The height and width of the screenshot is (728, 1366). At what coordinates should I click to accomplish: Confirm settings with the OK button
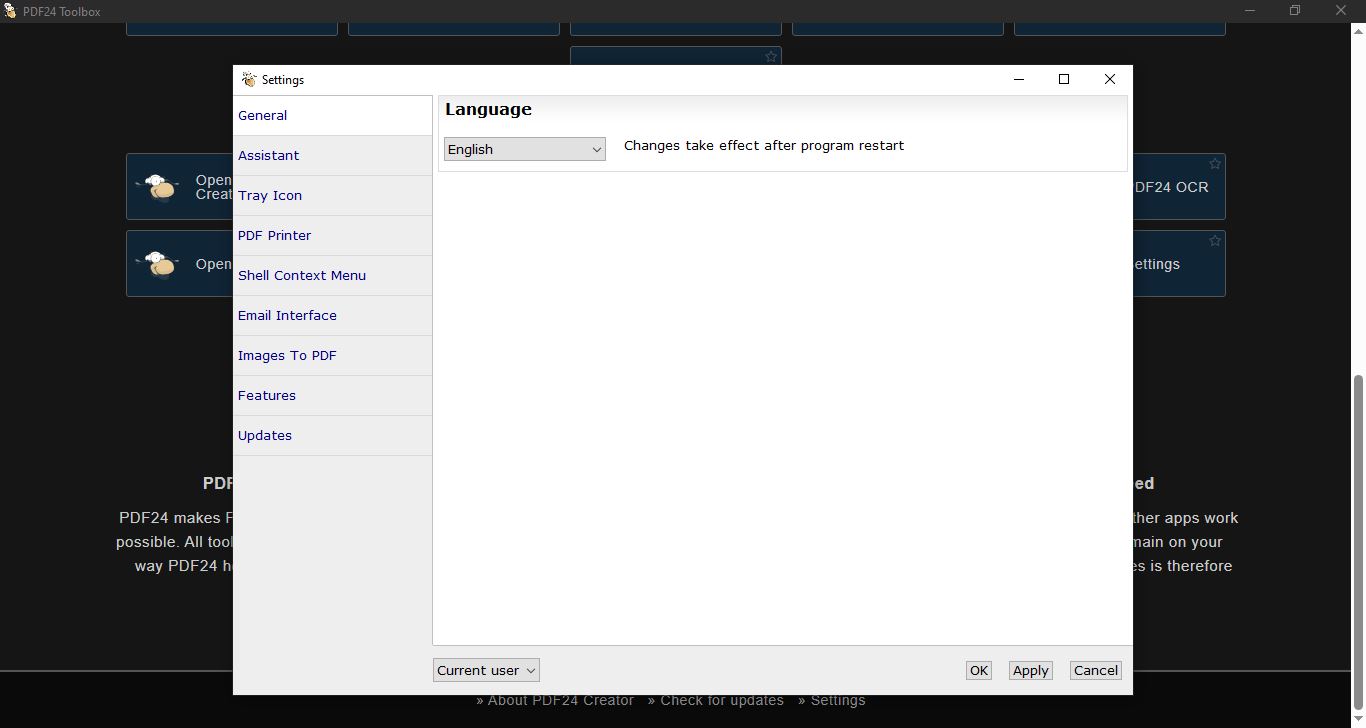pos(979,670)
